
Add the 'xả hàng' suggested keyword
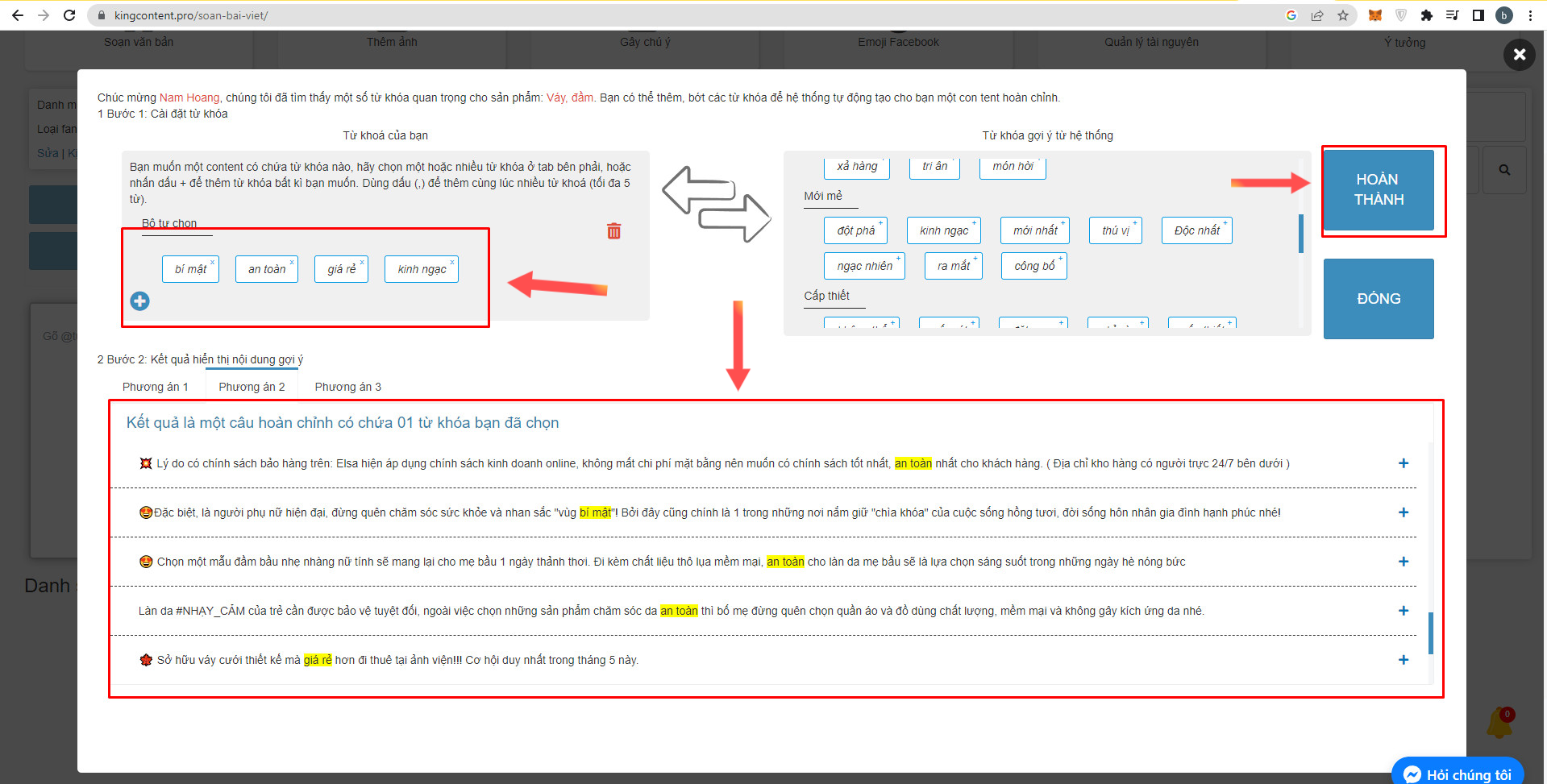857,166
